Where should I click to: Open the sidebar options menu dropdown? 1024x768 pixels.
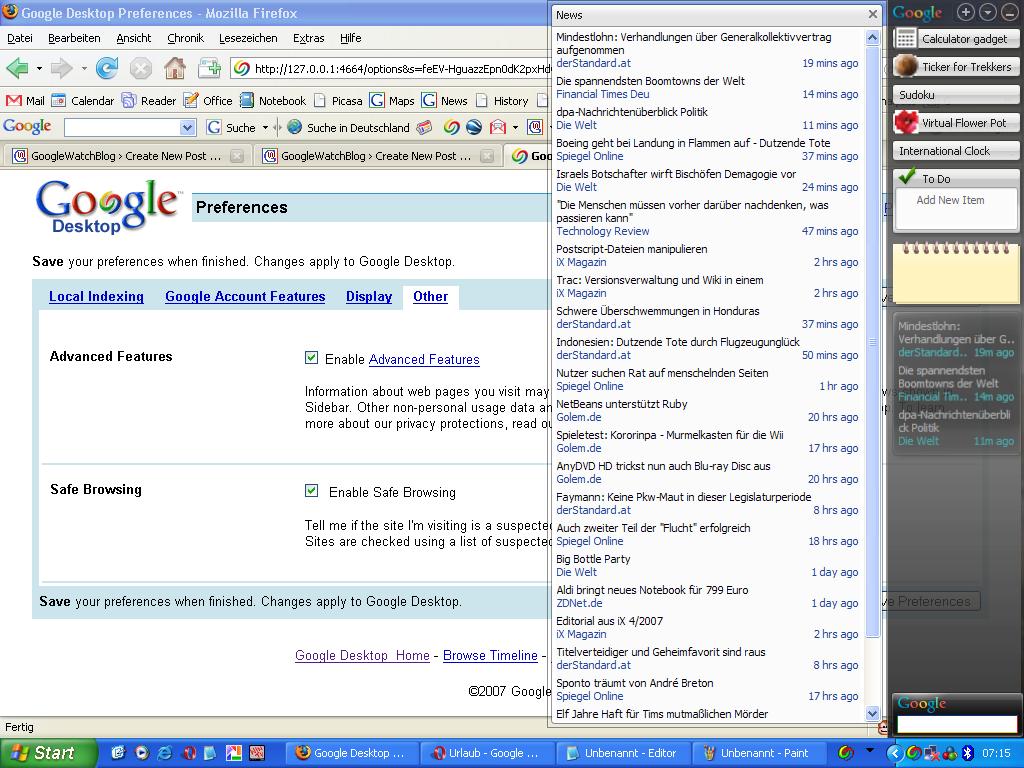987,12
